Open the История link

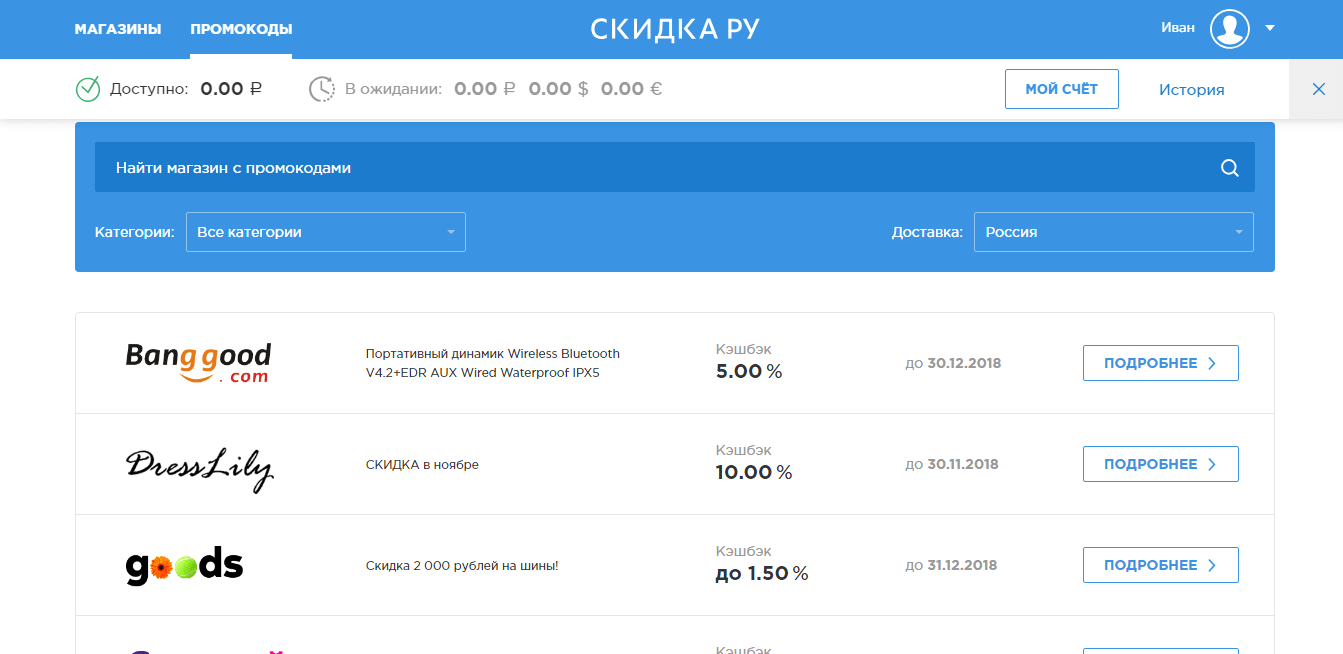click(x=1191, y=90)
